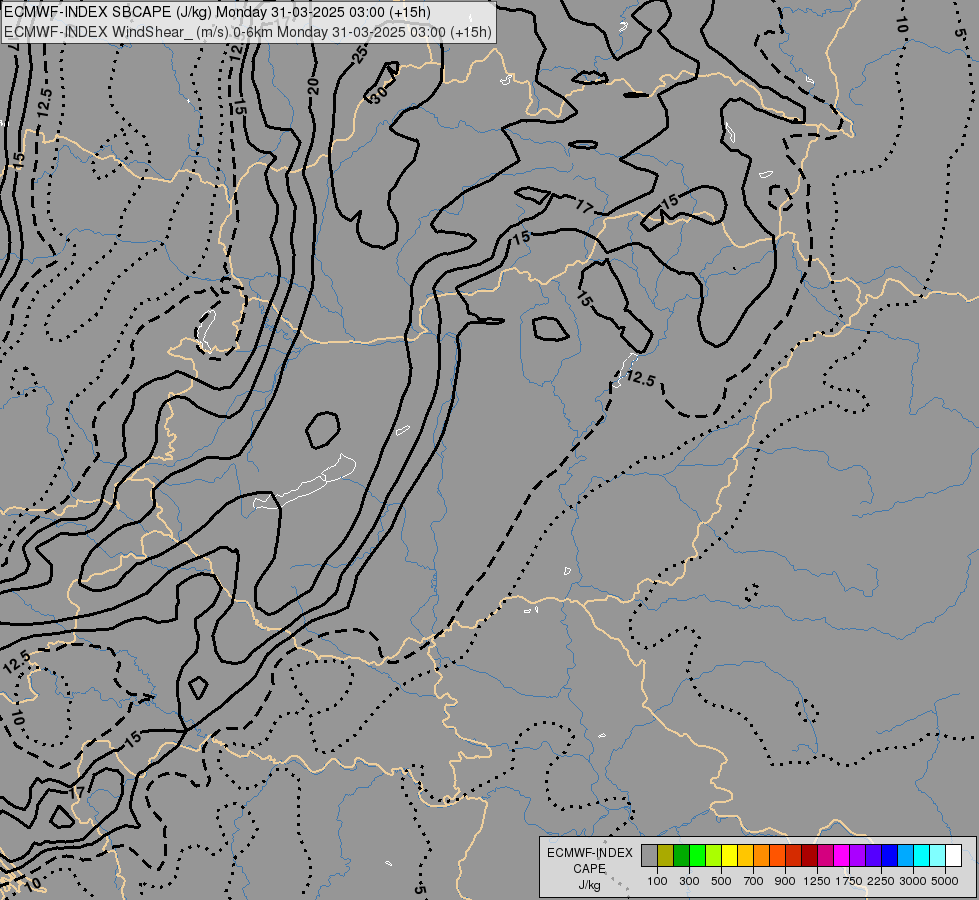
Task: Pick the pure blue legend swatch
Action: point(889,855)
